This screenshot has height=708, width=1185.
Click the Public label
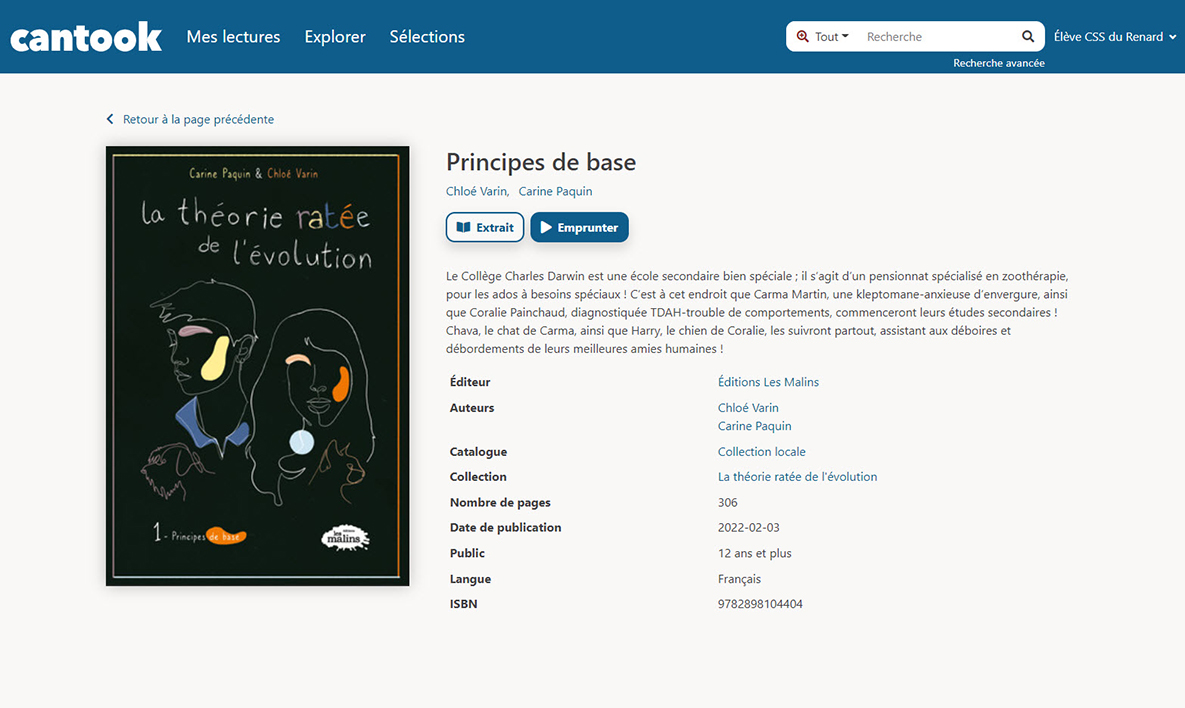(467, 553)
